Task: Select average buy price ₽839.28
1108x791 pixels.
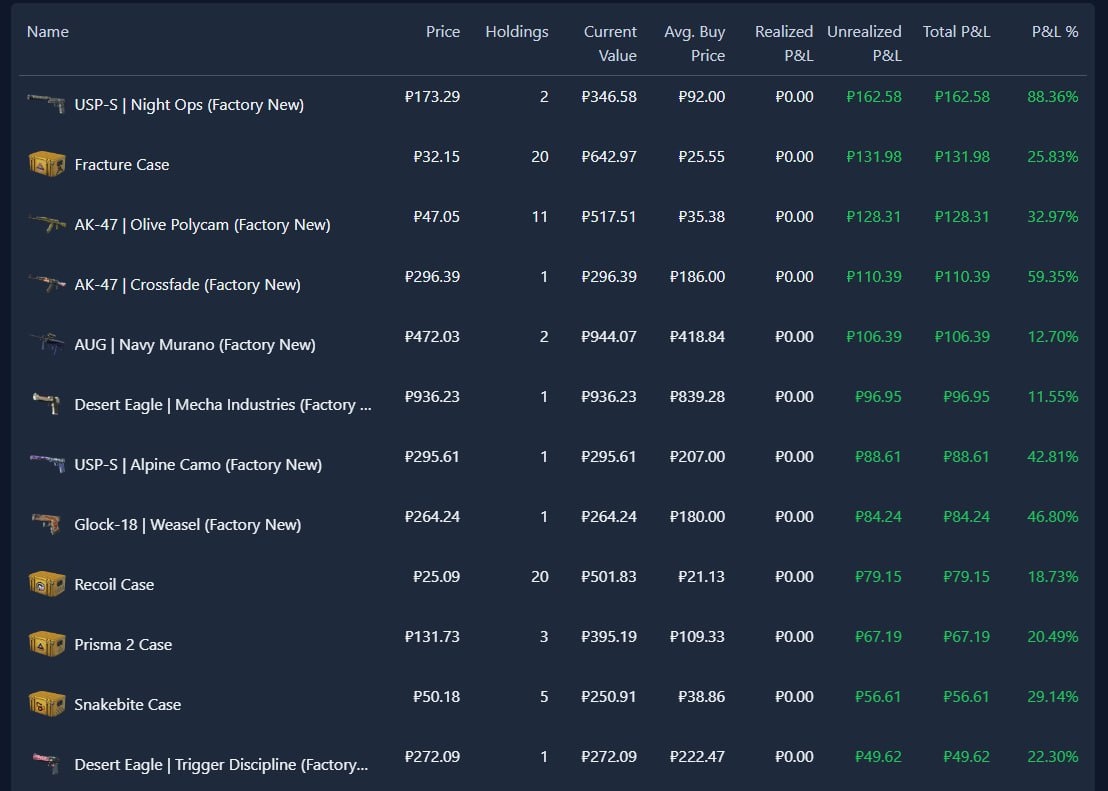Action: [697, 397]
